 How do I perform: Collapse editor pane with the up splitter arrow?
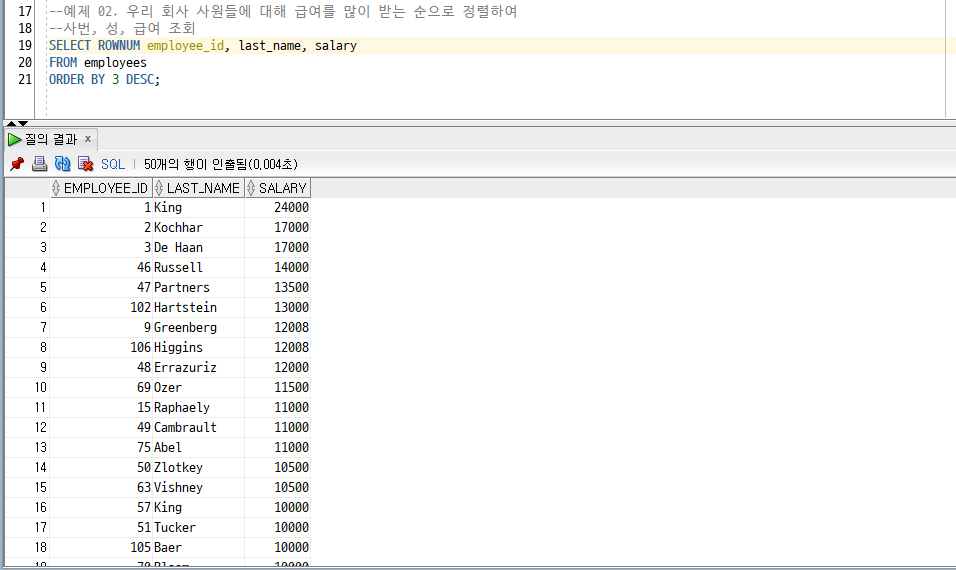coord(11,123)
